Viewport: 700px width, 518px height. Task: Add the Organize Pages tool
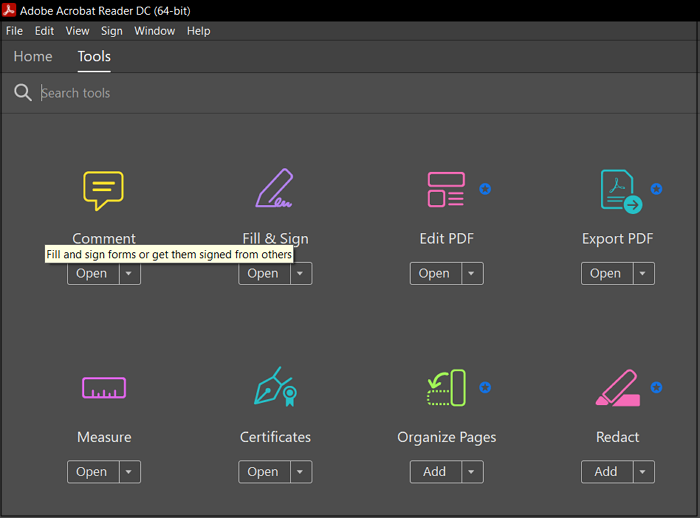[x=436, y=472]
